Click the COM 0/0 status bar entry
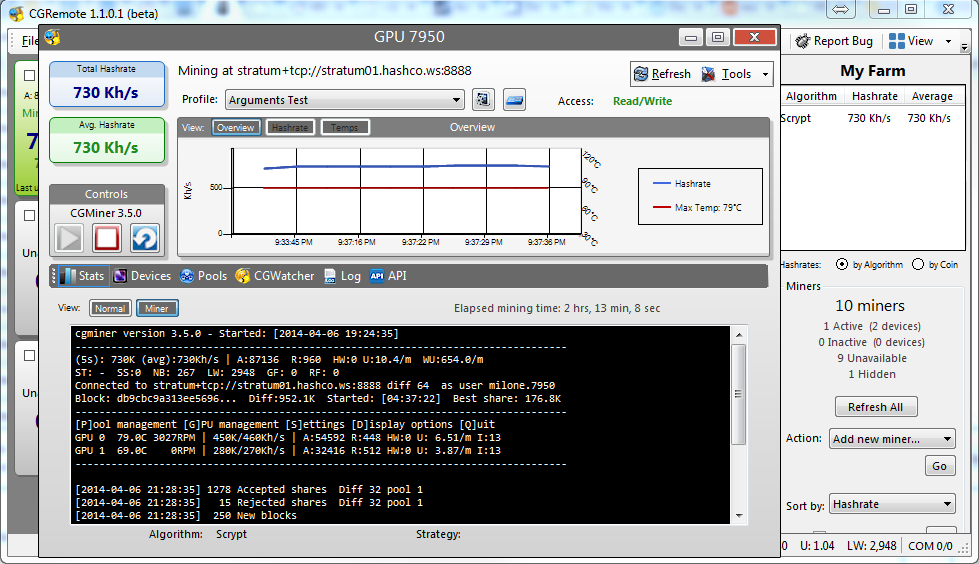Screen dimensions: 979x564 pos(930,546)
